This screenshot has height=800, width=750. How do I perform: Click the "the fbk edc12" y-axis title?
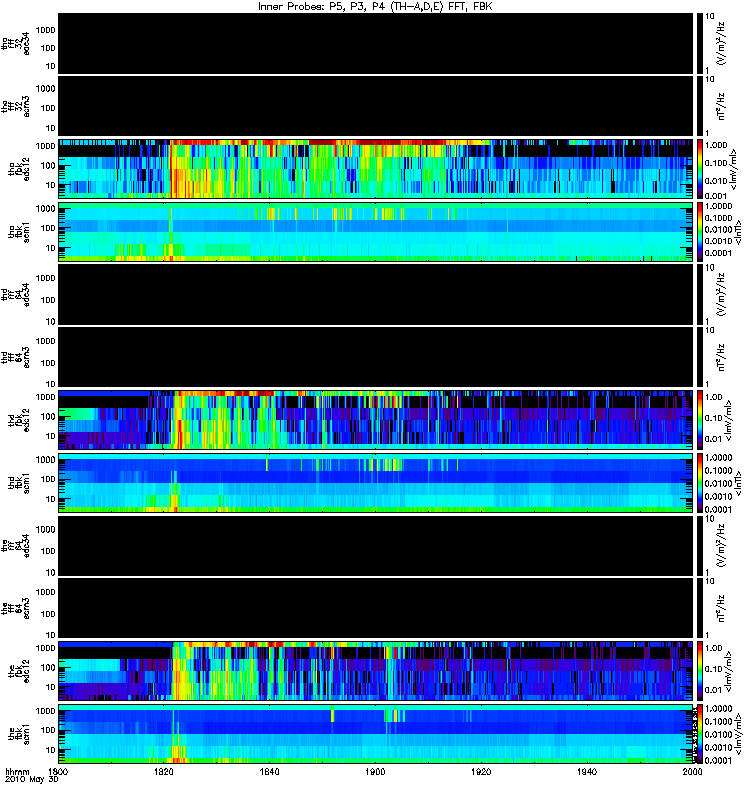point(19,671)
